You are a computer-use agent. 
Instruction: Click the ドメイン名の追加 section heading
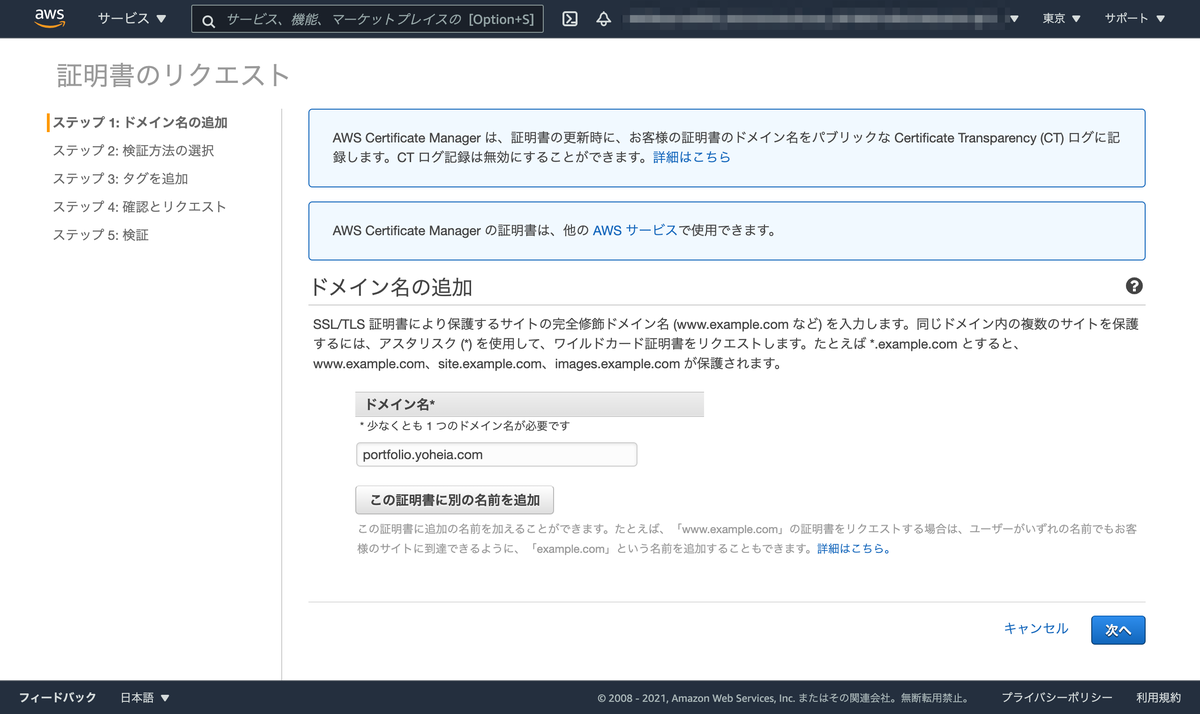pos(391,287)
